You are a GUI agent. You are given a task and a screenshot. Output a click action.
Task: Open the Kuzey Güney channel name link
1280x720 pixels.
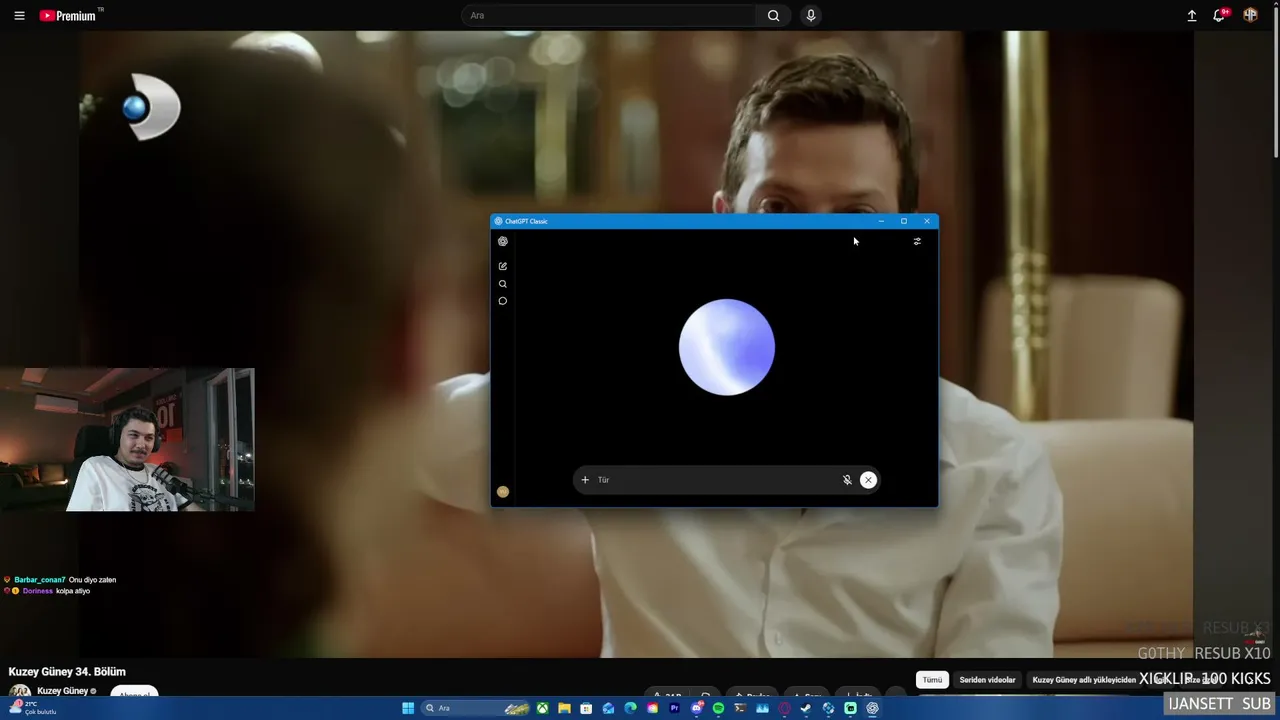62,691
